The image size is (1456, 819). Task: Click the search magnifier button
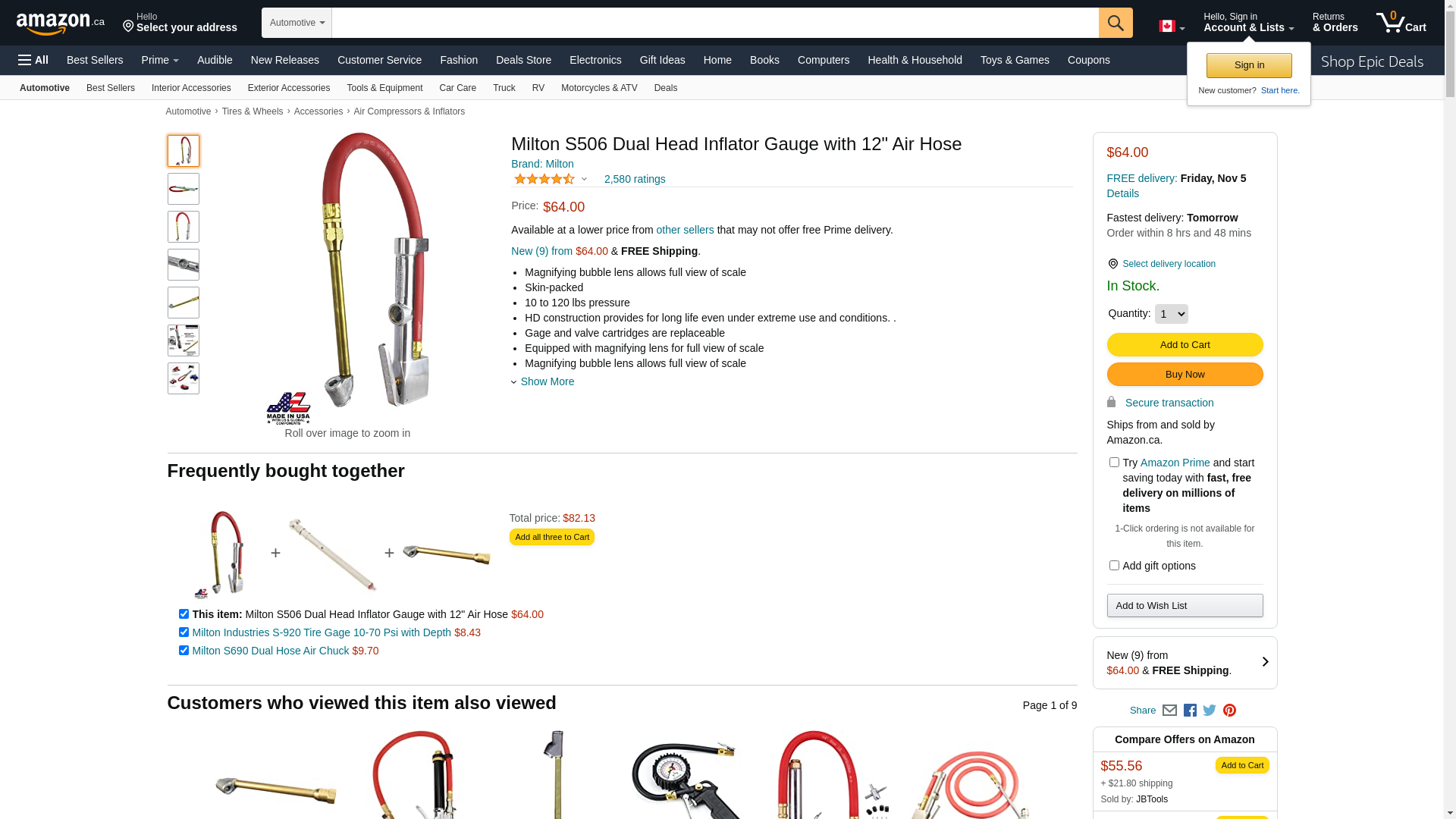1116,23
